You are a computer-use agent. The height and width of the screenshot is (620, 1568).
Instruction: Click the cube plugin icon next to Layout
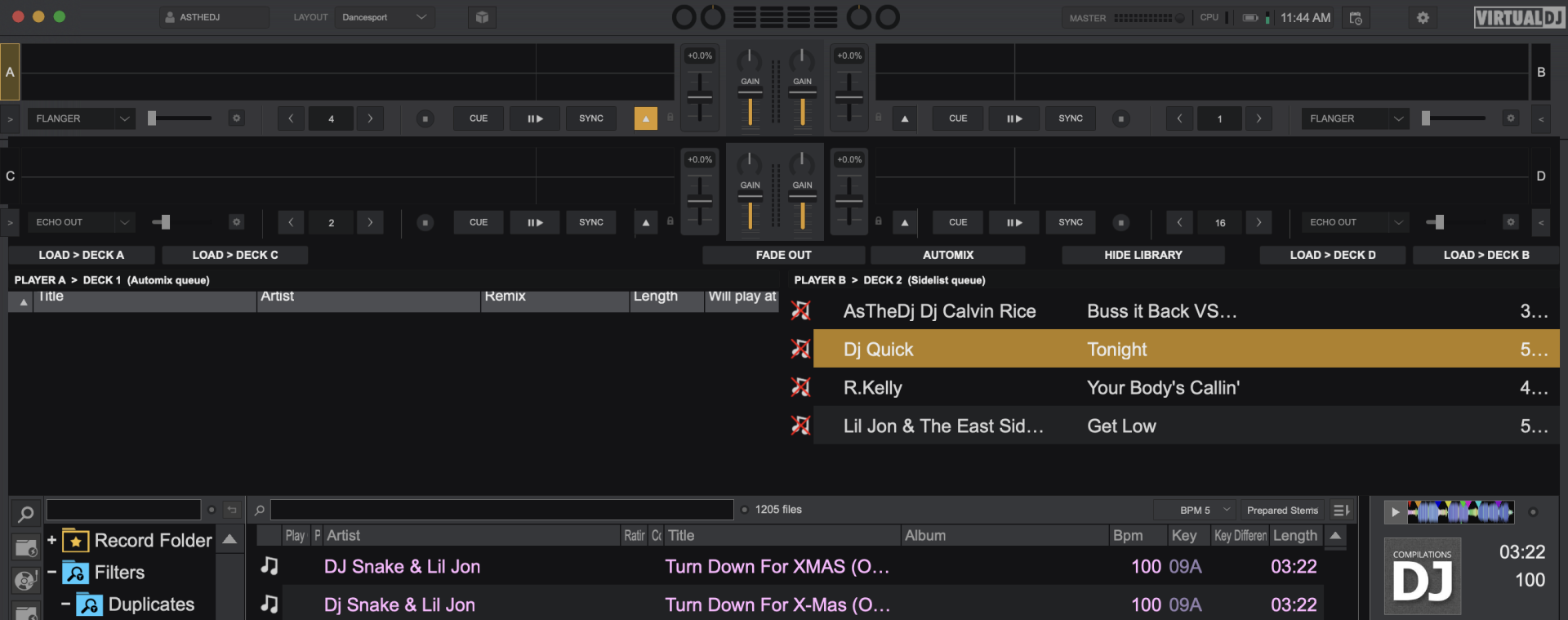[482, 17]
